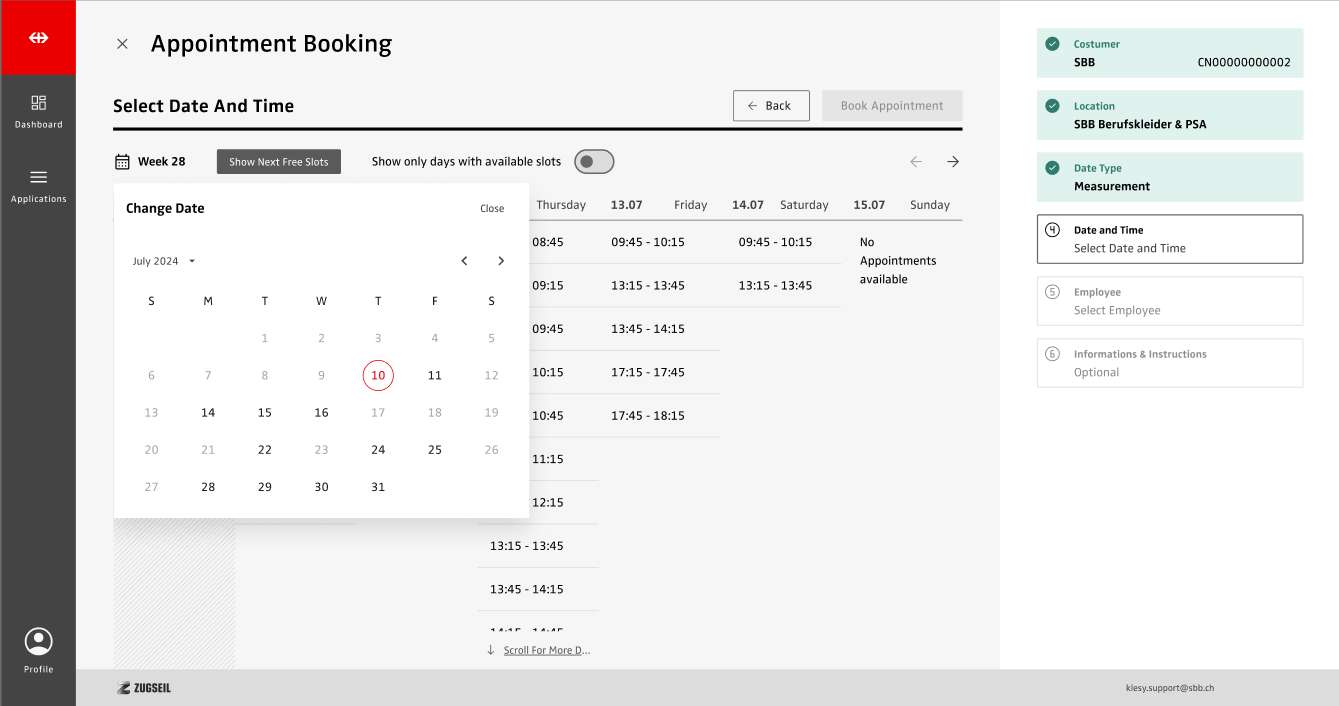The height and width of the screenshot is (706, 1339).
Task: Expand the July 2024 month dropdown
Action: point(164,261)
